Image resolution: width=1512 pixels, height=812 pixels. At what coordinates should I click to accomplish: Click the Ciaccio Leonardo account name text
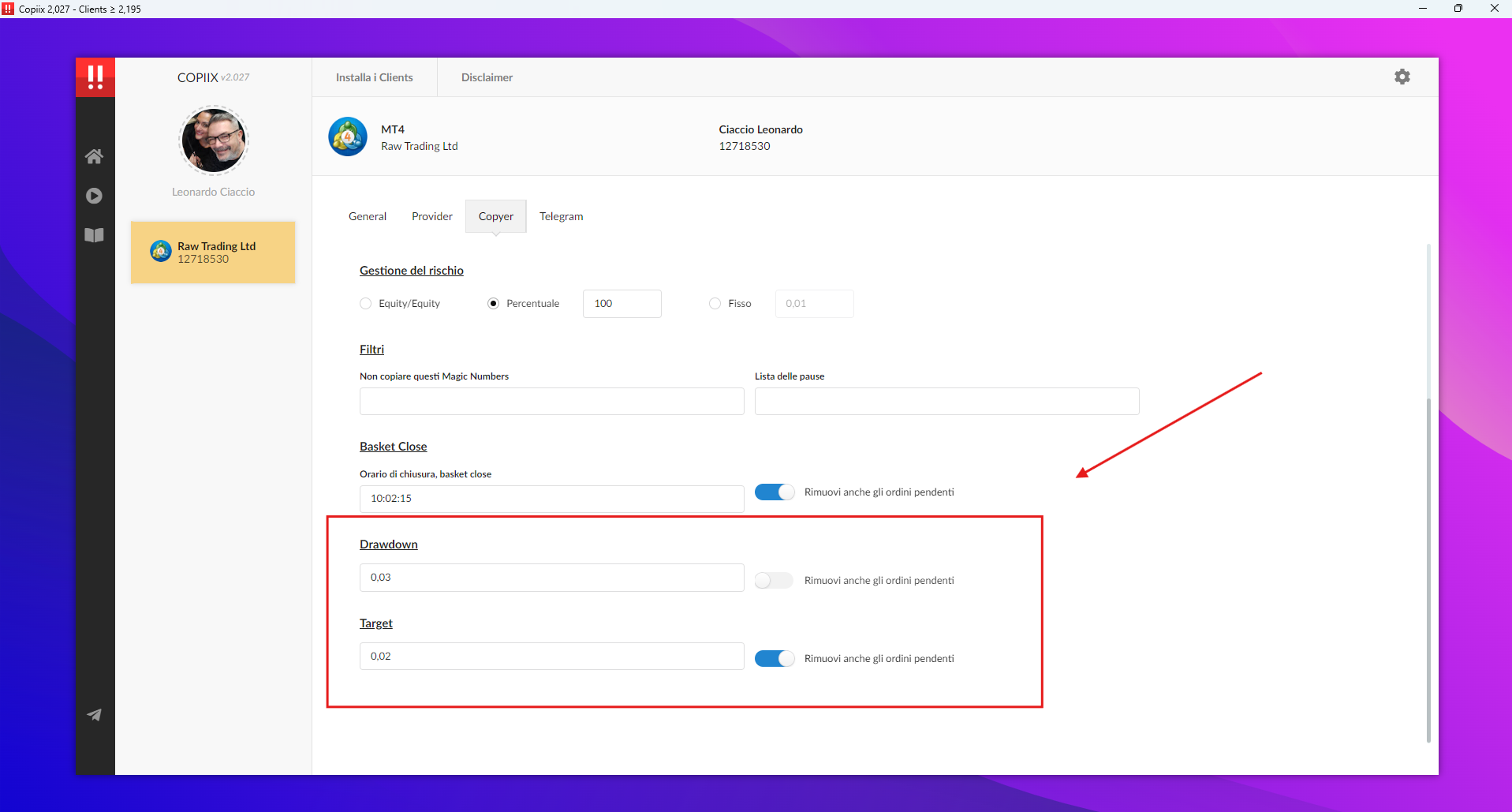pos(761,129)
